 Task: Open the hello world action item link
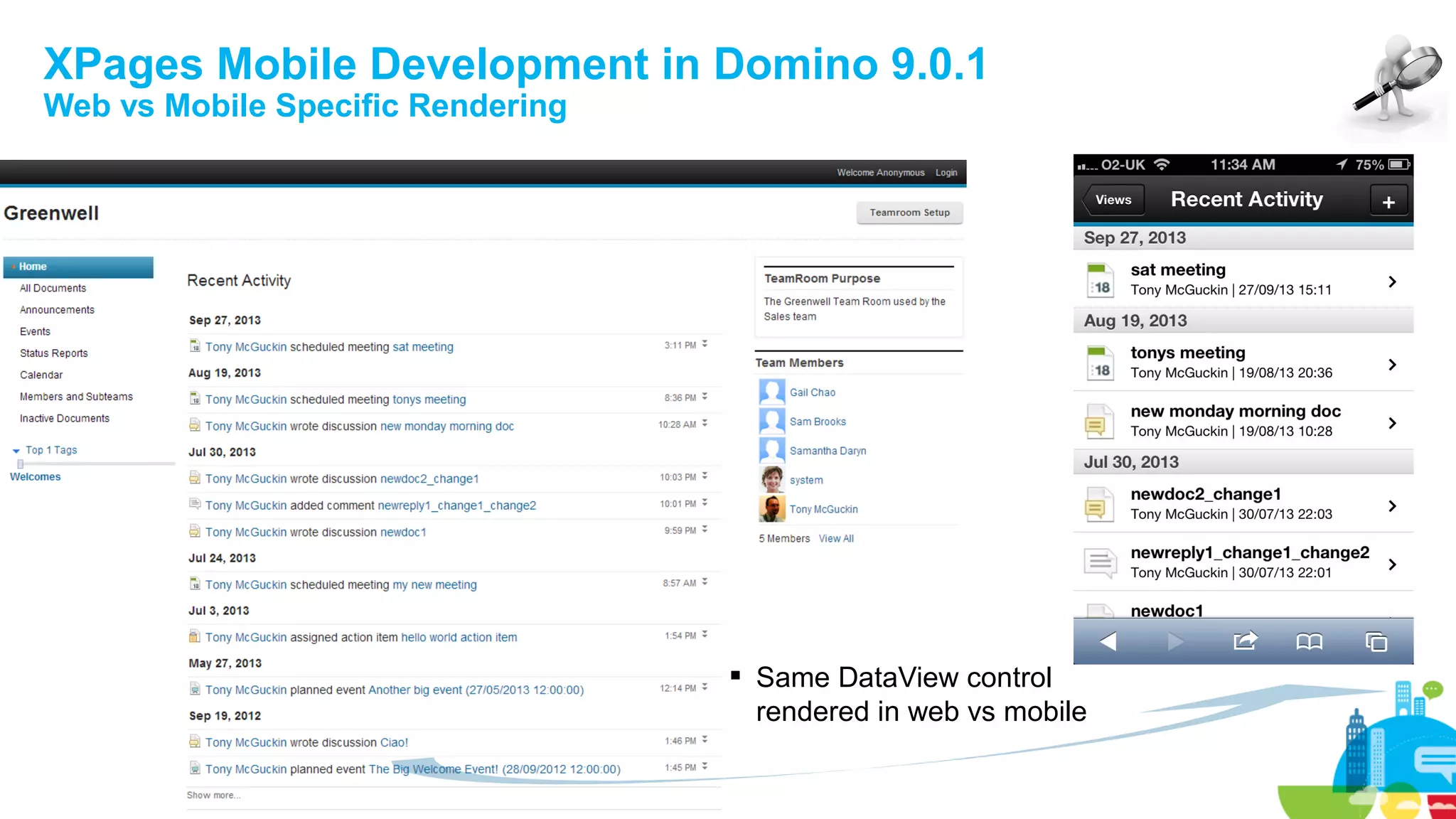tap(459, 637)
